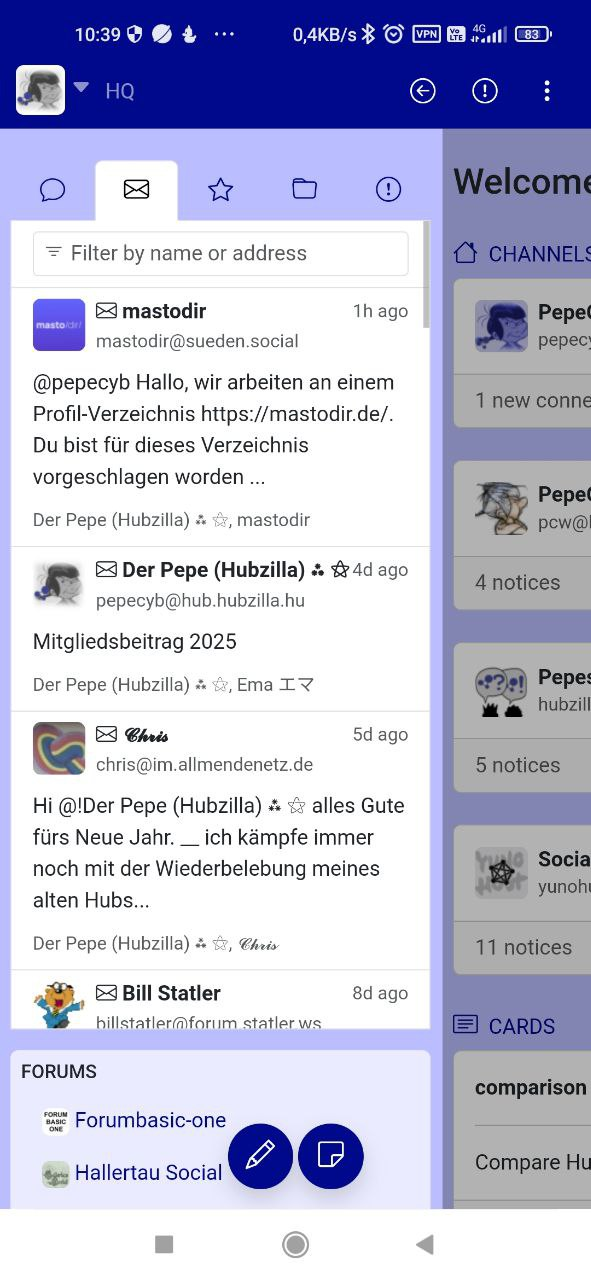Focus the Filter by name or address field

point(221,253)
